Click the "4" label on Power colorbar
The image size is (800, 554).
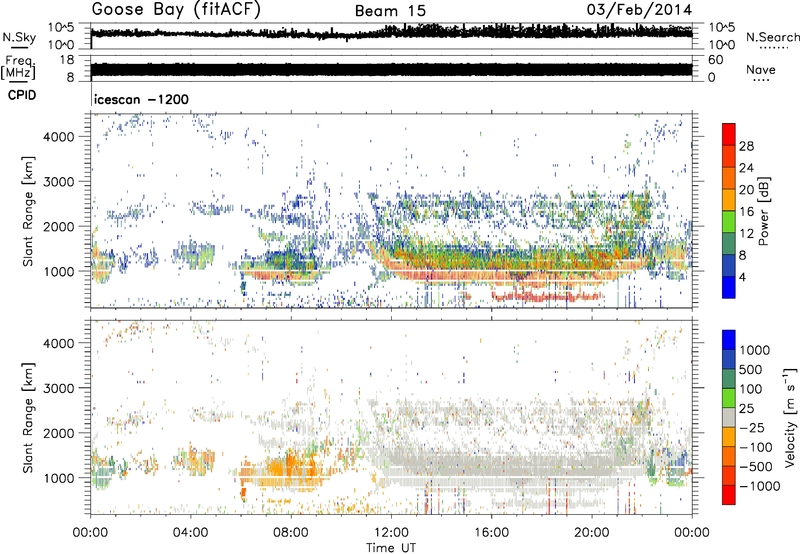[x=743, y=277]
